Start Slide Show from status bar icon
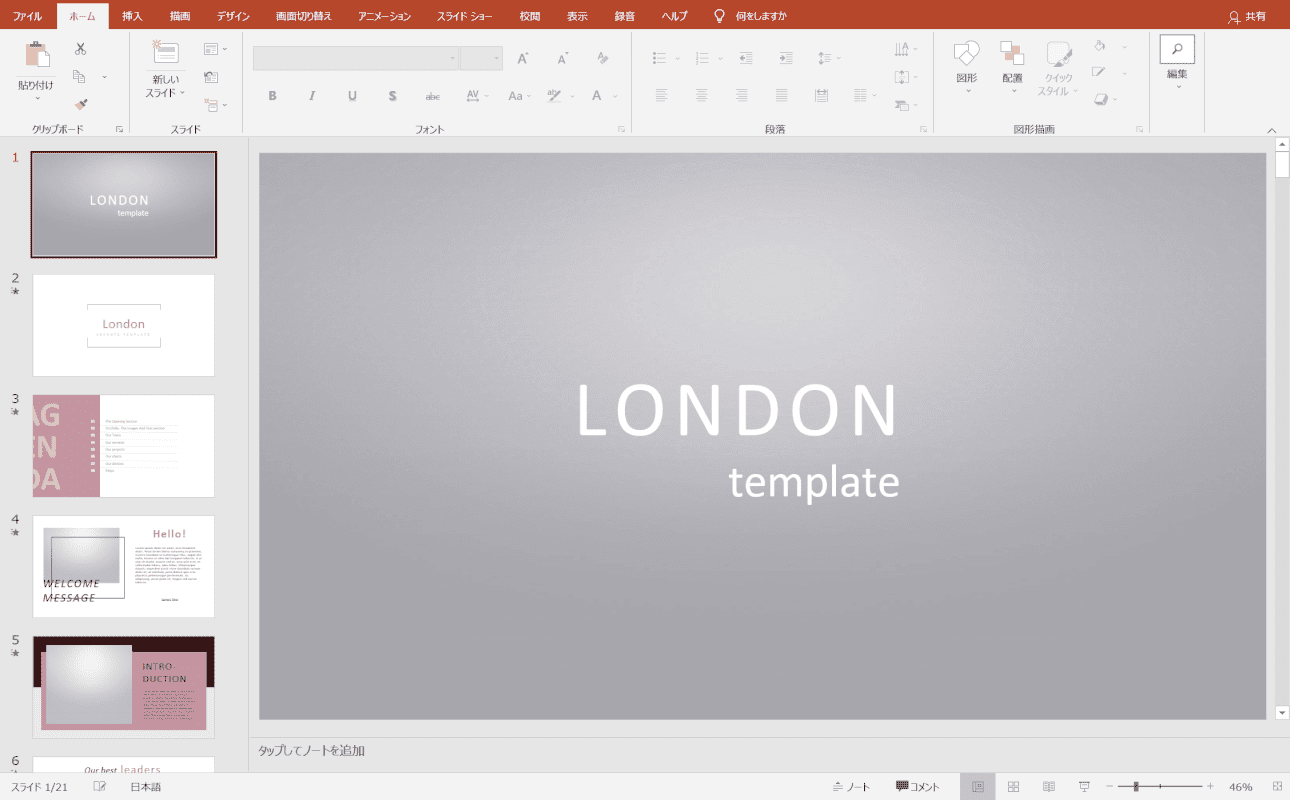 coord(1084,787)
